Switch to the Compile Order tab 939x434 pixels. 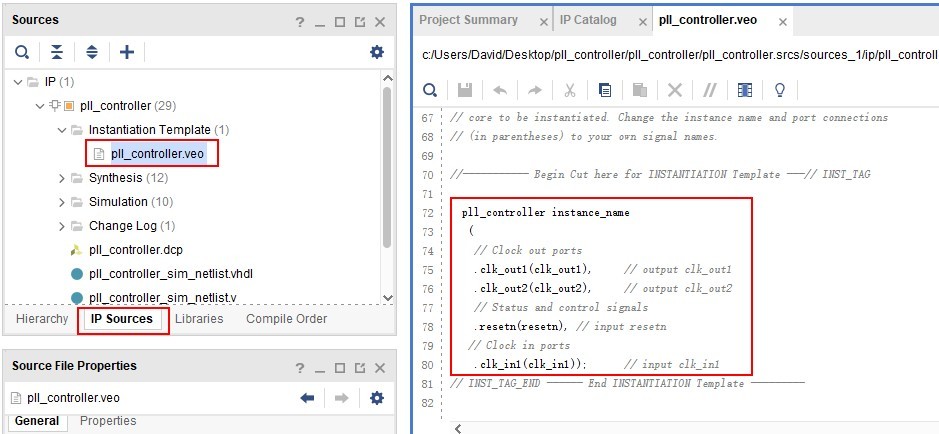[x=286, y=319]
